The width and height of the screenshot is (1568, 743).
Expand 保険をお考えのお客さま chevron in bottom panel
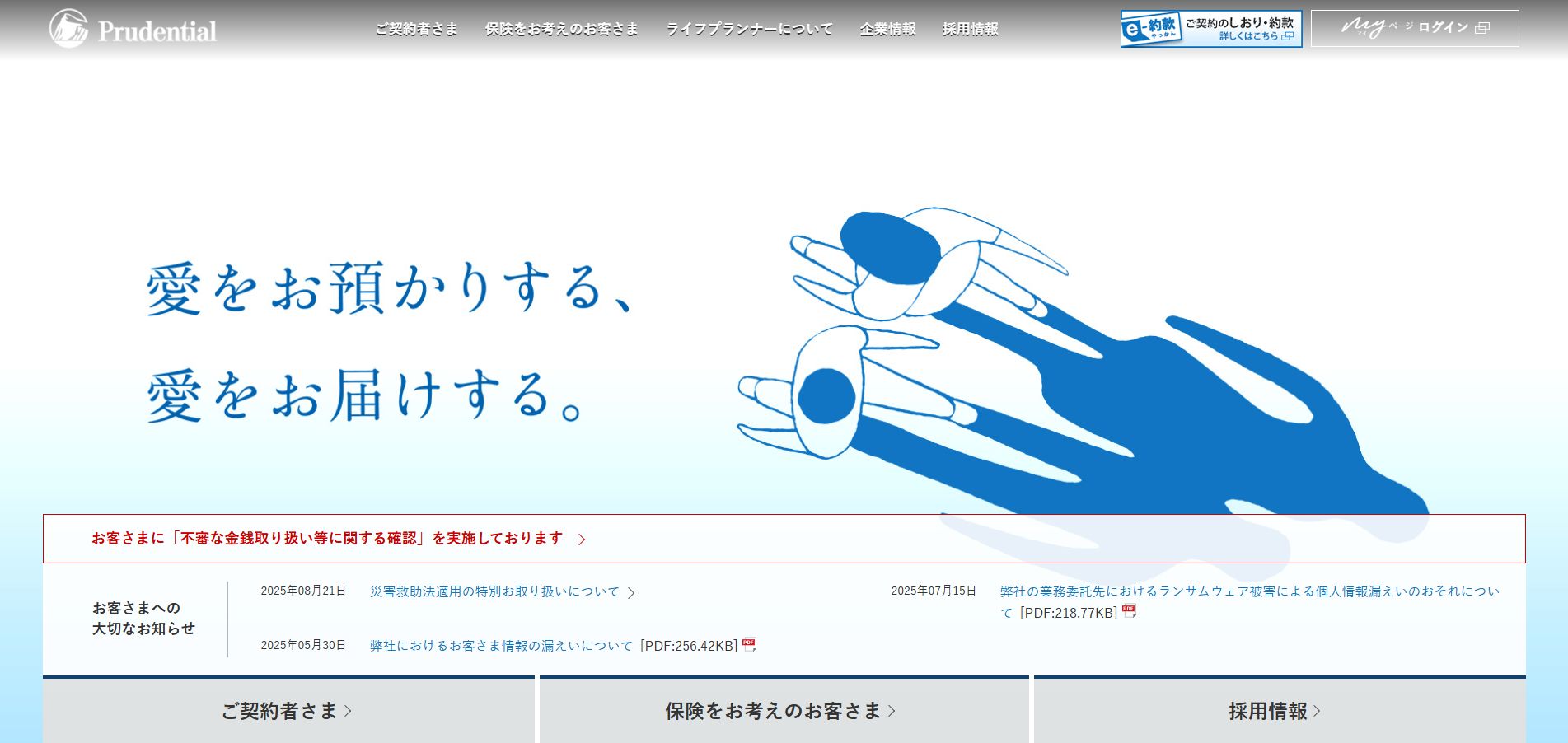coord(892,711)
